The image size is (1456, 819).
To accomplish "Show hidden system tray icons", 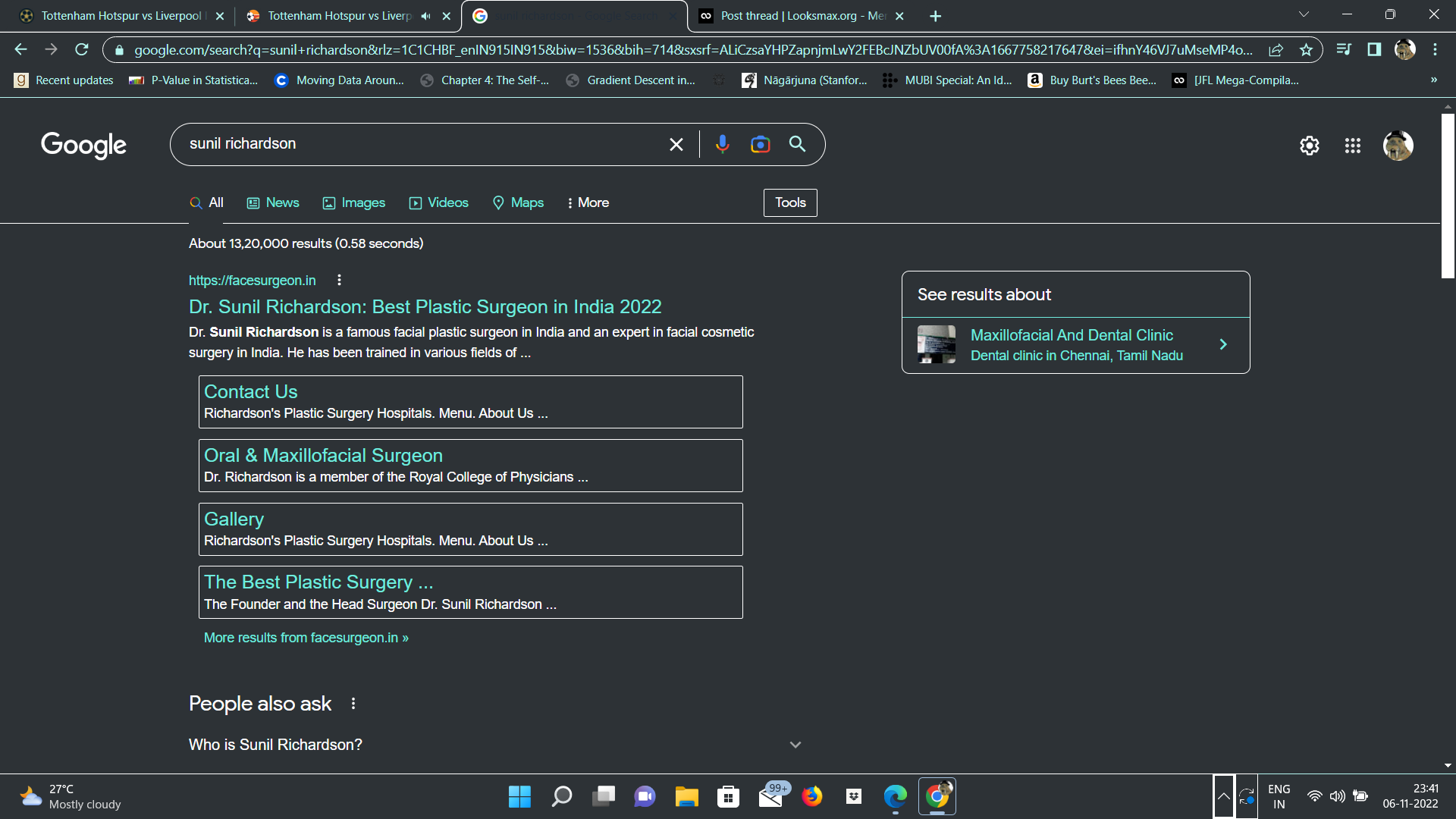I will click(x=1224, y=796).
